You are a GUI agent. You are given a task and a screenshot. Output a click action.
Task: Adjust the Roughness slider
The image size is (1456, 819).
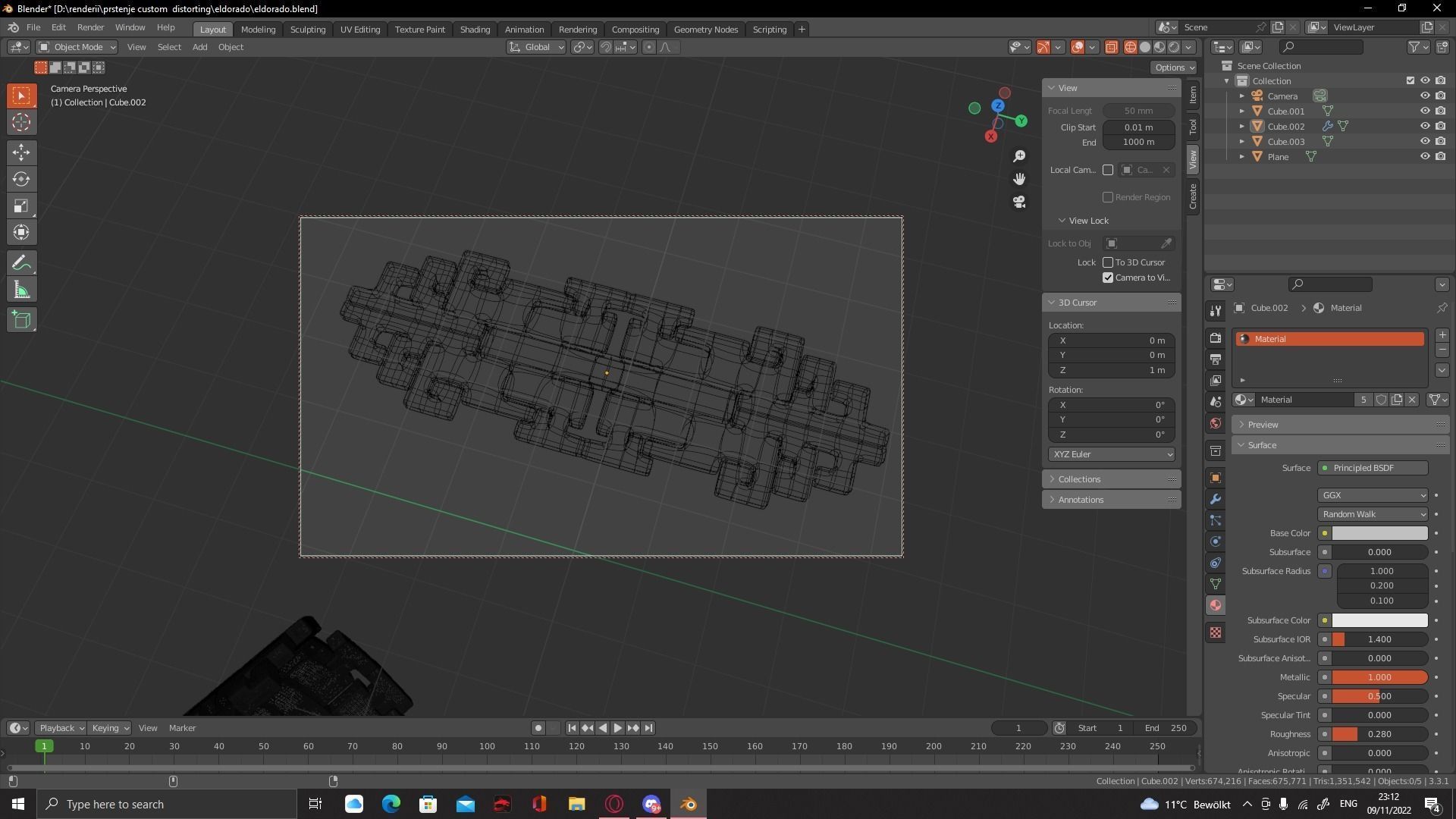[x=1379, y=734]
